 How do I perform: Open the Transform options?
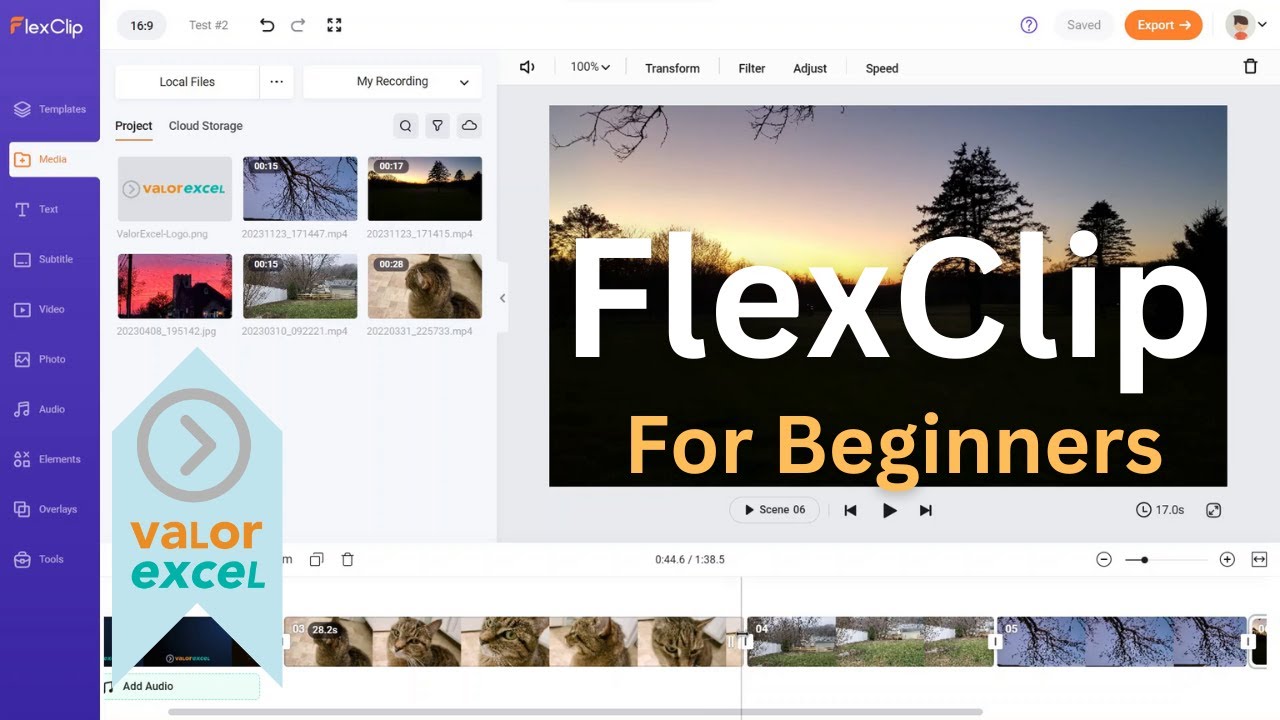coord(672,68)
